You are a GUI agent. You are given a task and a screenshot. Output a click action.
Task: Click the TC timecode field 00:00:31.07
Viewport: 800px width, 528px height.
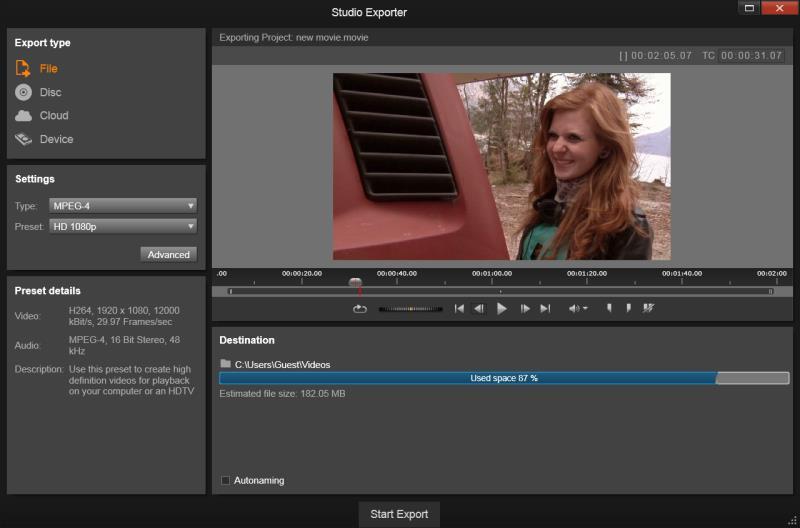[751, 56]
